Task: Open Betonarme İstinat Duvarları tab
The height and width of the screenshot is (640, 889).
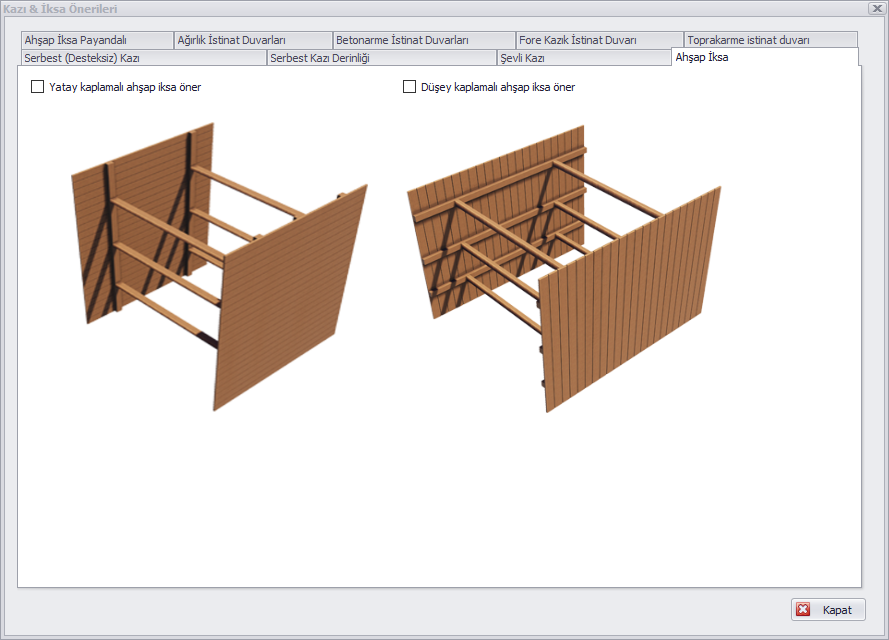Action: click(424, 40)
